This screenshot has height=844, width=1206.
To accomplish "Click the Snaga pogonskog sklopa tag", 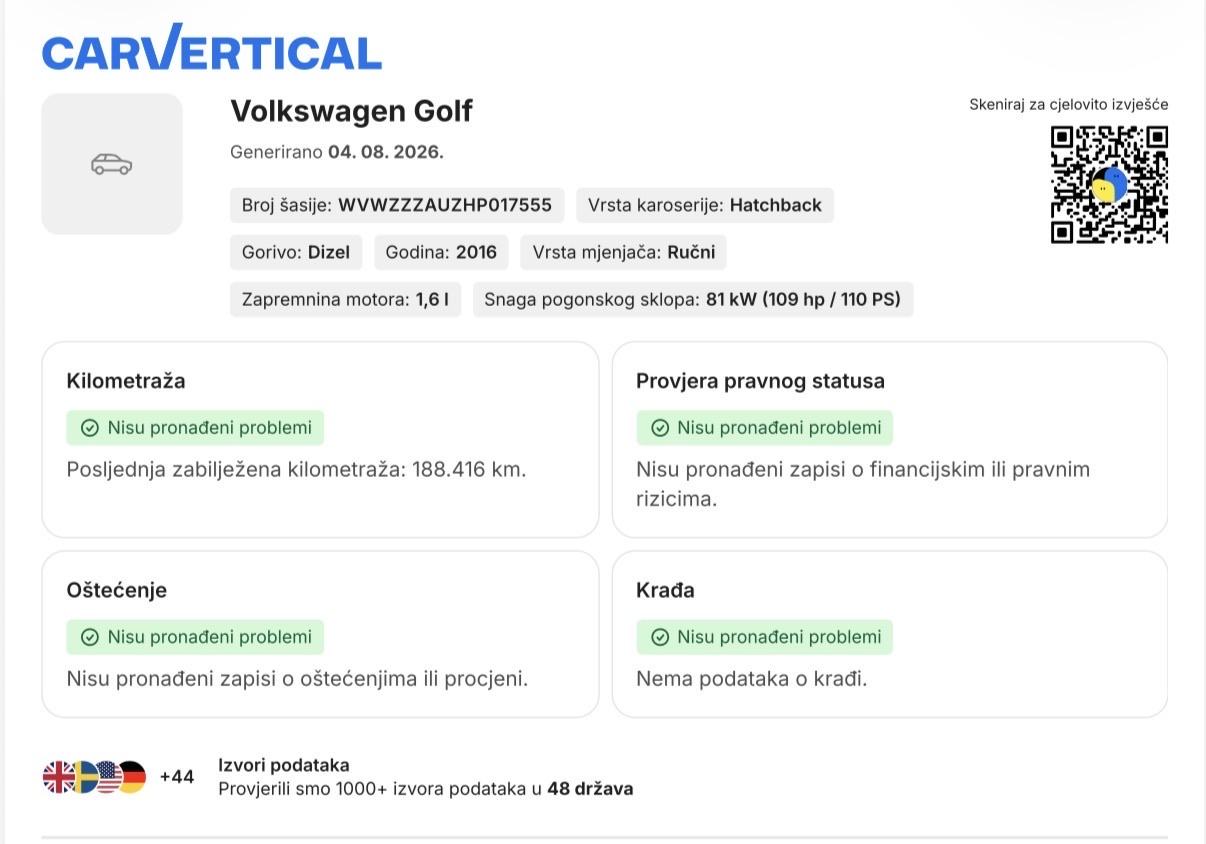I will pyautogui.click(x=693, y=299).
